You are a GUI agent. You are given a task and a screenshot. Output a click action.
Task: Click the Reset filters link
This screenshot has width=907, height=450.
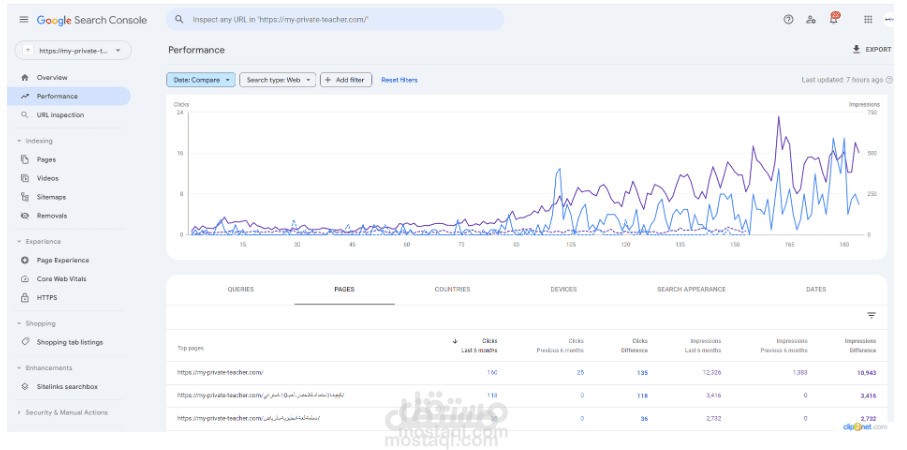point(399,80)
